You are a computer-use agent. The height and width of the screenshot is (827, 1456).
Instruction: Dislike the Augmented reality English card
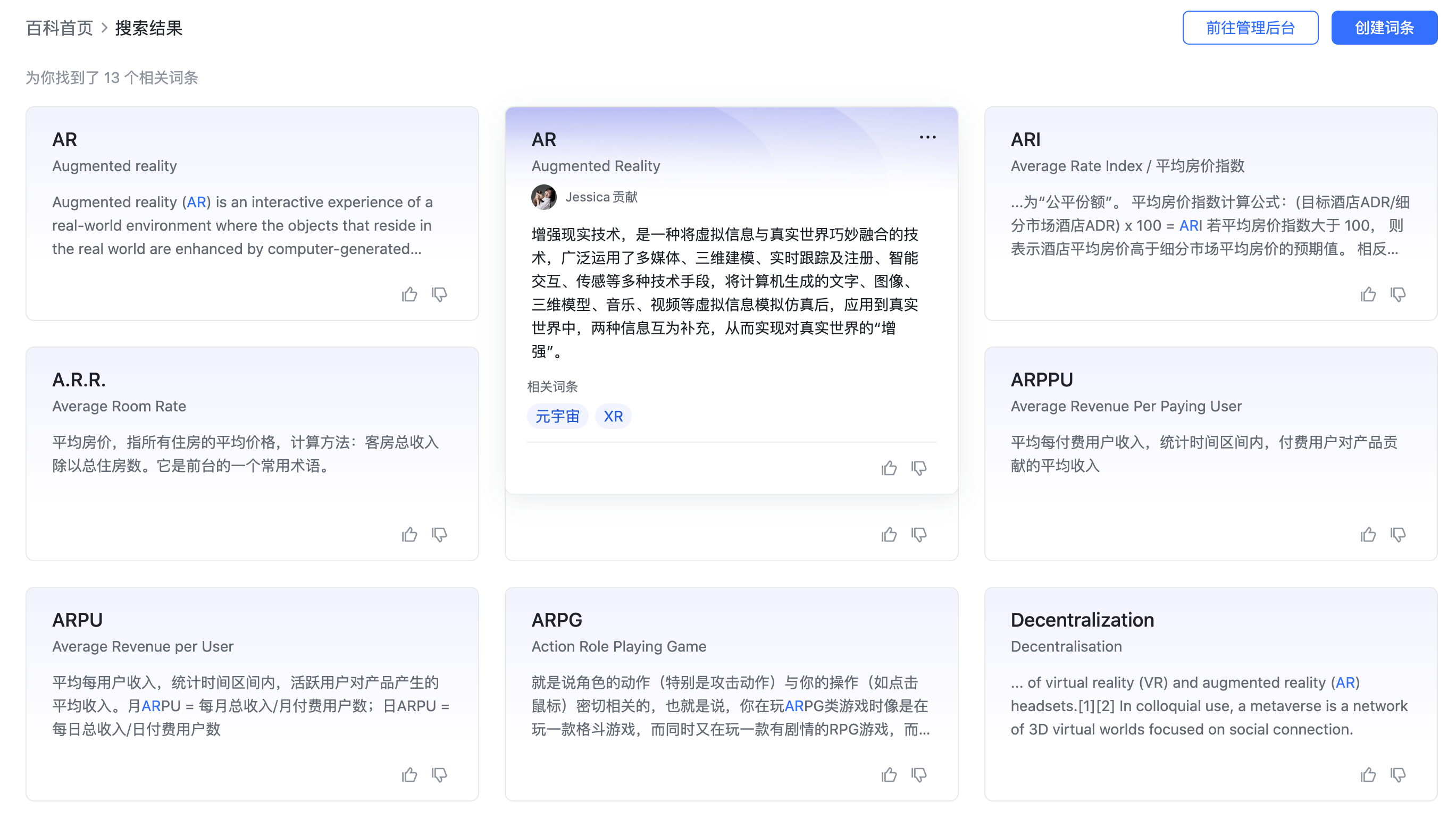click(x=439, y=294)
